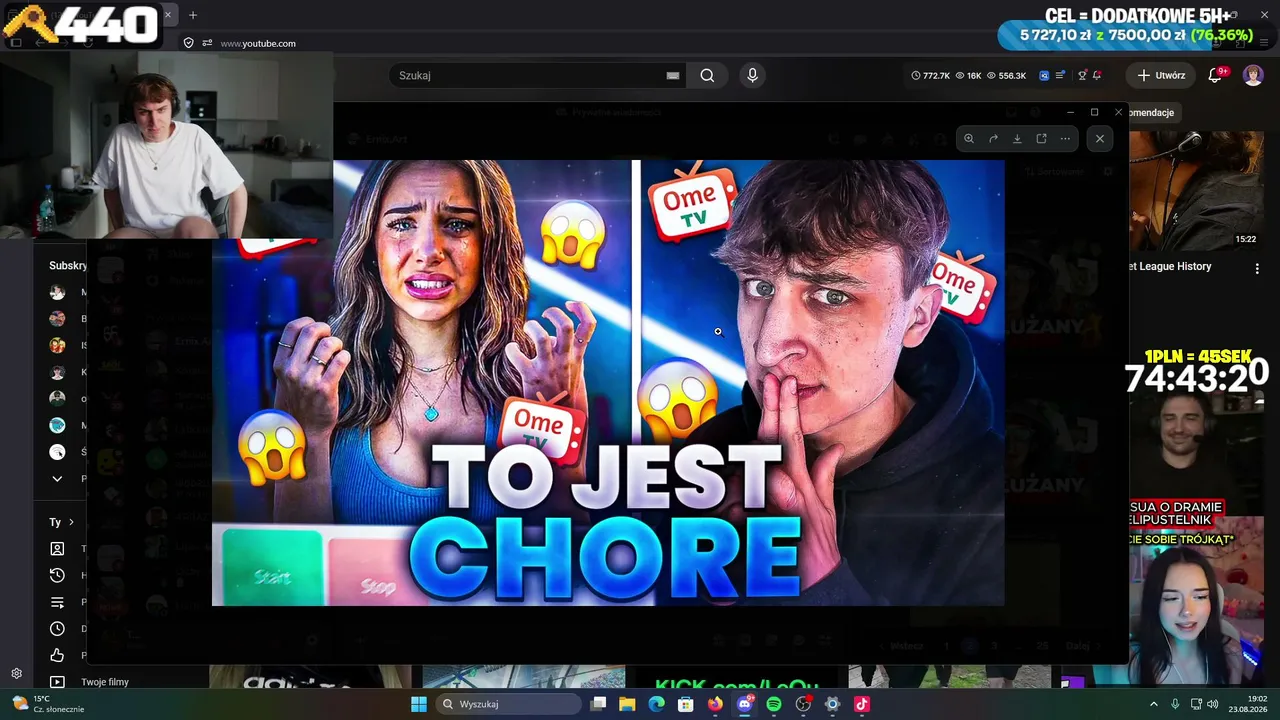Open the weather widget showing 15°C
Screen dimensions: 1280x720
(48, 704)
